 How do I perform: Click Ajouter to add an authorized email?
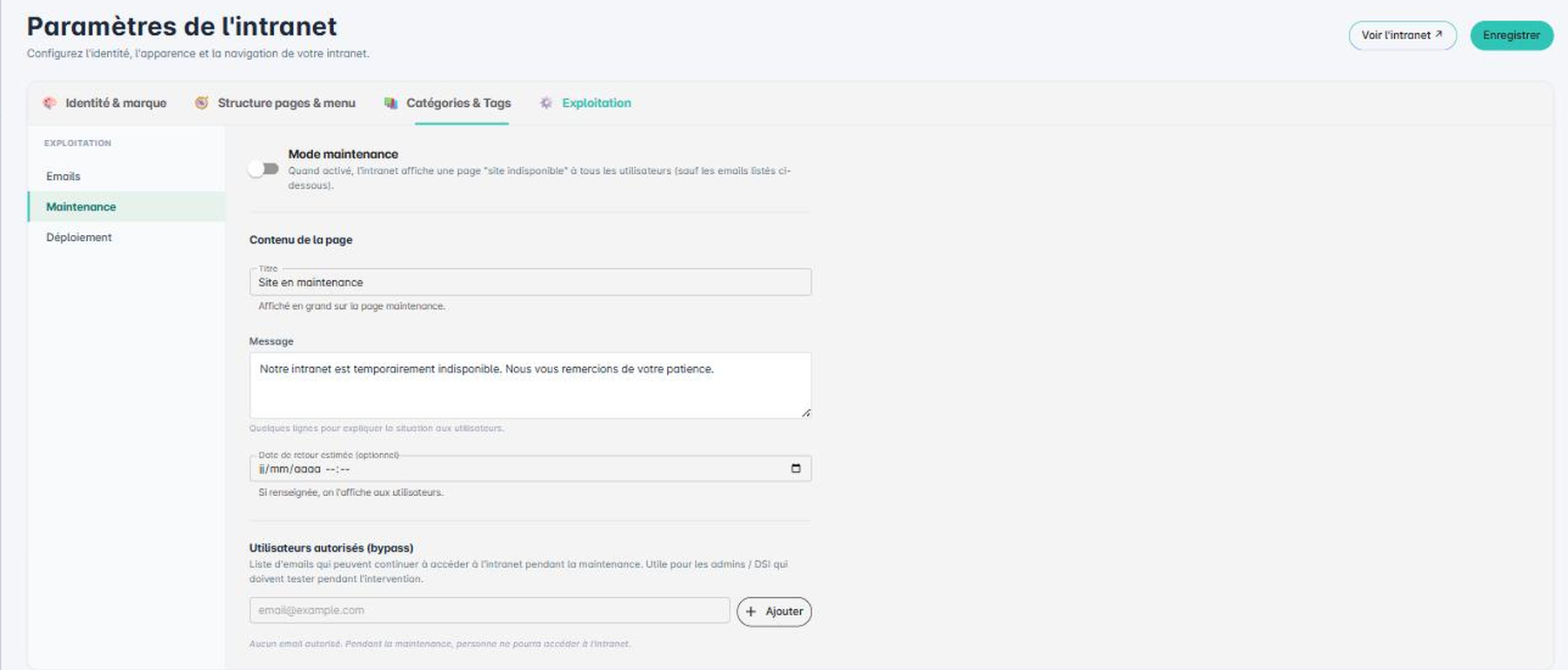tap(774, 612)
